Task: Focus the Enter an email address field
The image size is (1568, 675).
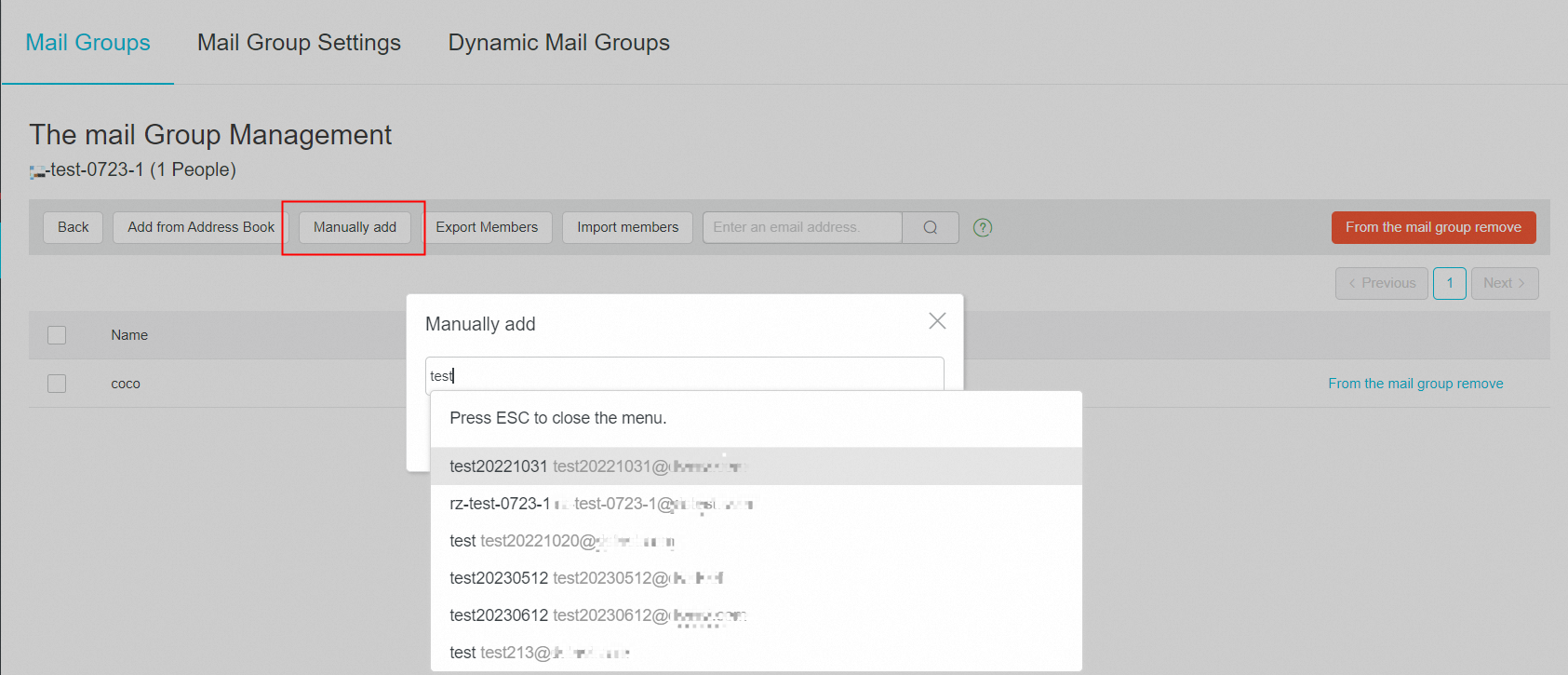Action: [x=802, y=227]
